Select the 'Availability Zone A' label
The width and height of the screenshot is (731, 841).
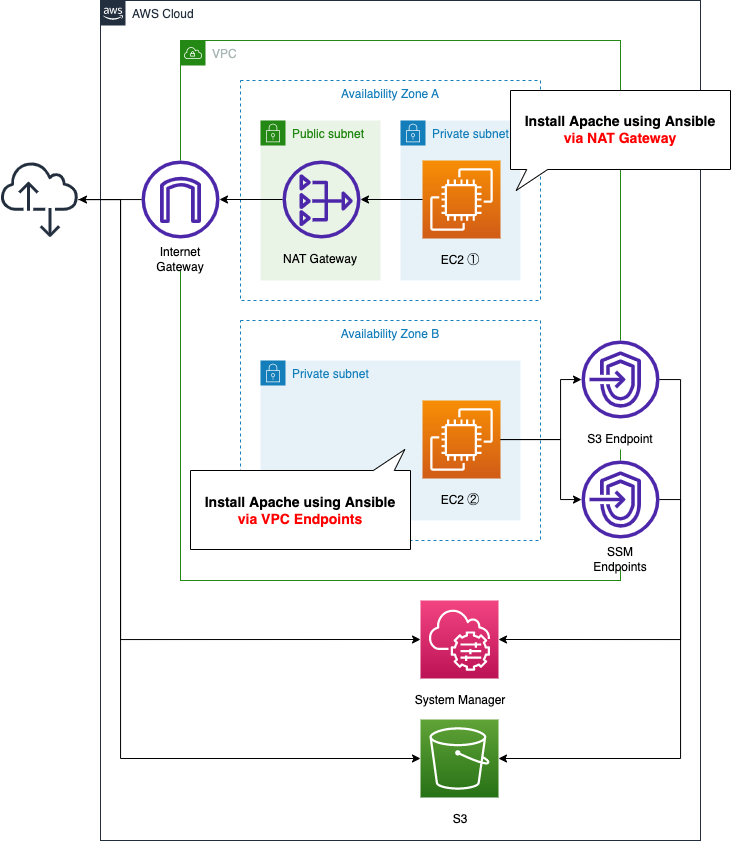pyautogui.click(x=390, y=94)
